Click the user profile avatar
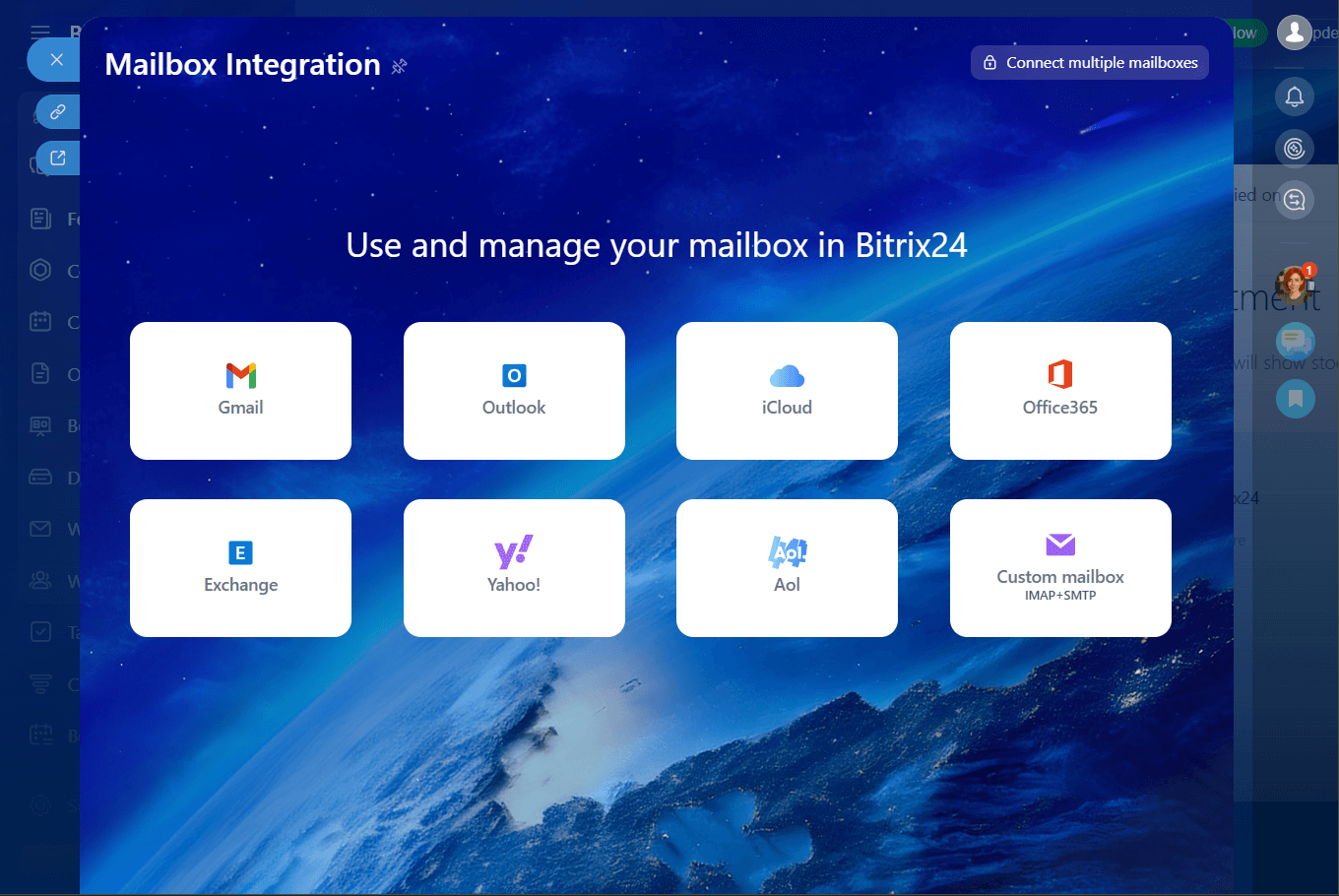Screen dimensions: 1339x896 tap(1294, 32)
